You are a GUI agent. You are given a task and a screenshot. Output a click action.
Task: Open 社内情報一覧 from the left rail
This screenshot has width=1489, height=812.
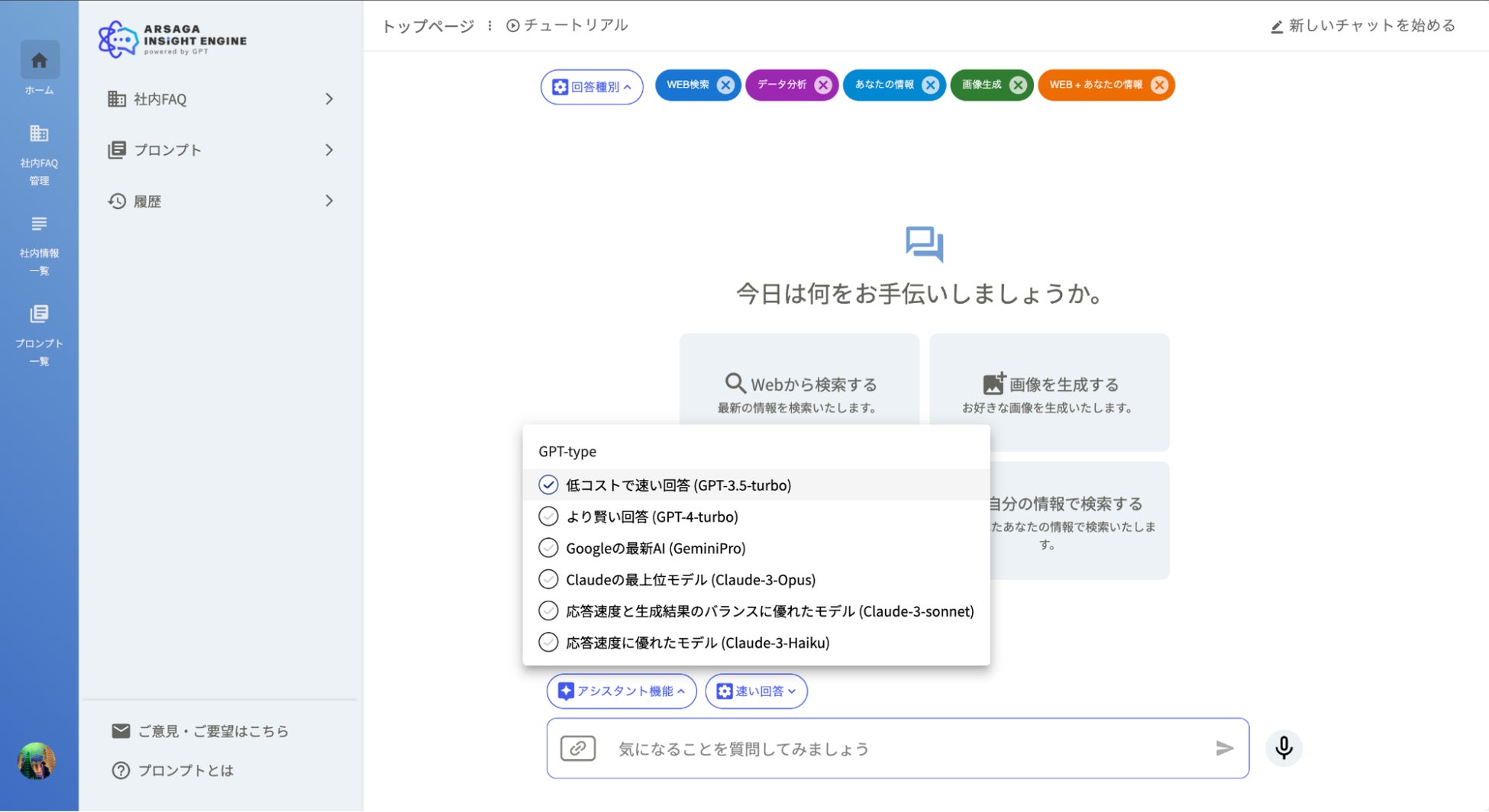tap(39, 245)
